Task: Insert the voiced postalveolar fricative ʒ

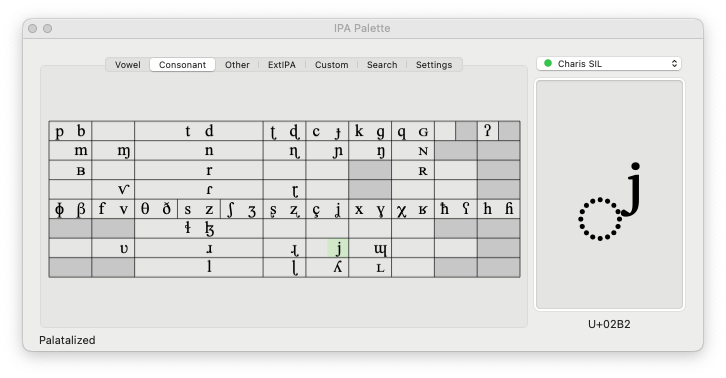Action: (x=252, y=209)
